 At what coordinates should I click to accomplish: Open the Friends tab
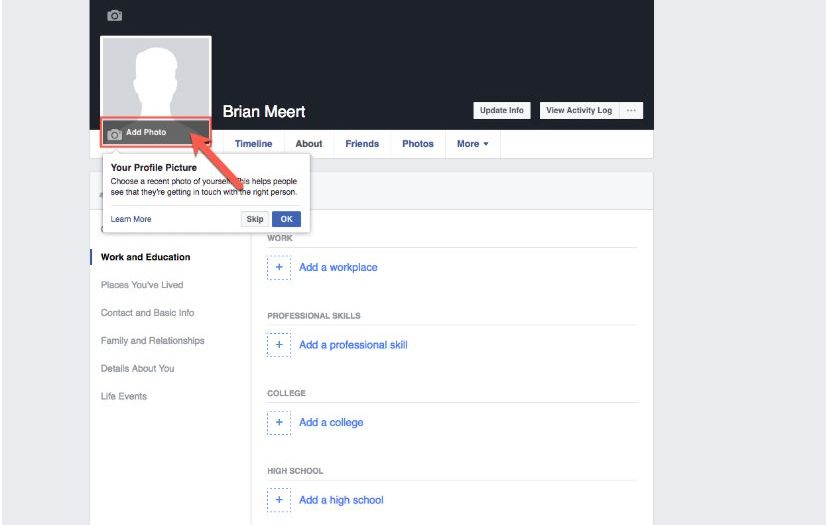[x=362, y=144]
